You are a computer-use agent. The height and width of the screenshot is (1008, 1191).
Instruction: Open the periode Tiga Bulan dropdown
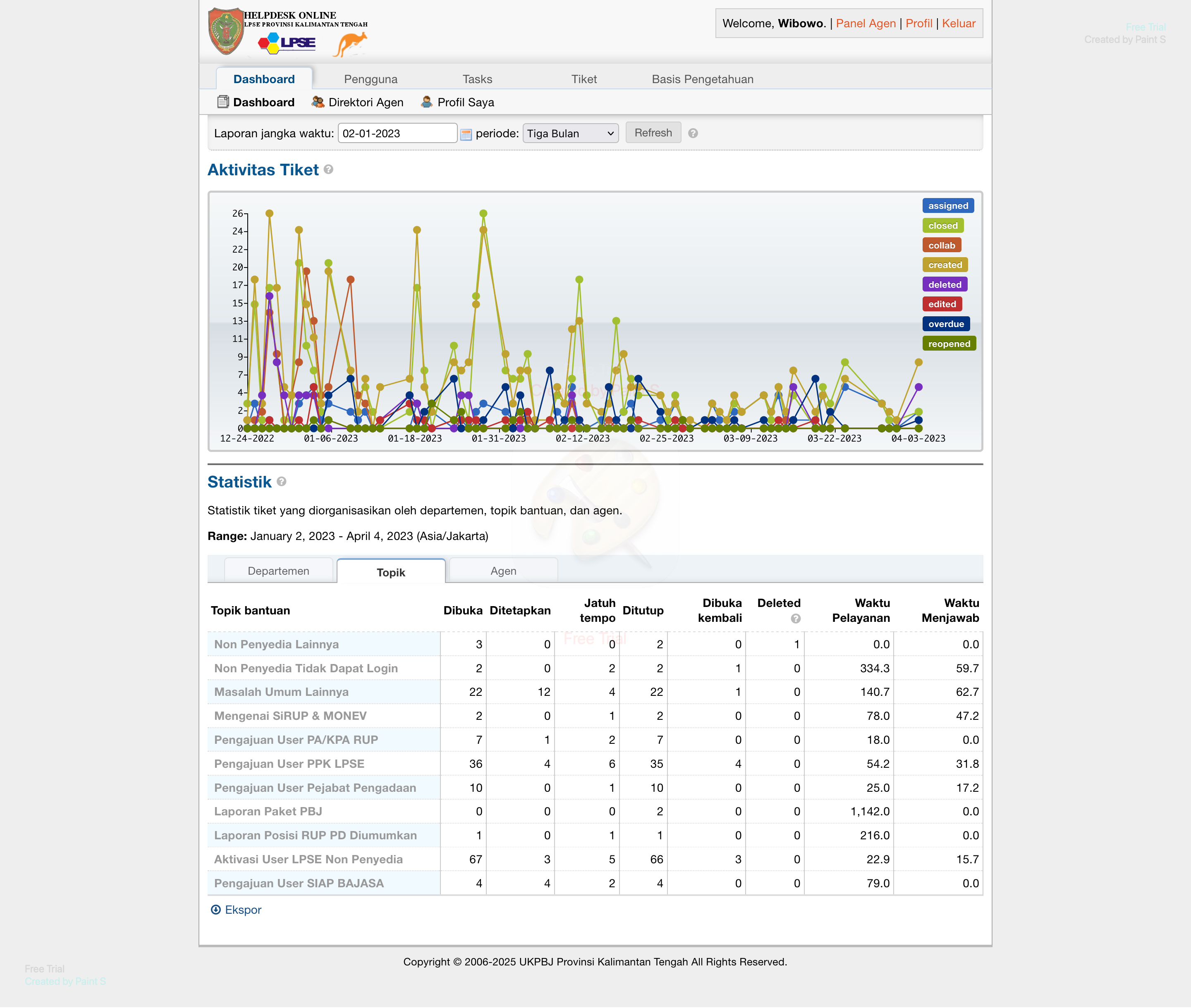tap(570, 133)
